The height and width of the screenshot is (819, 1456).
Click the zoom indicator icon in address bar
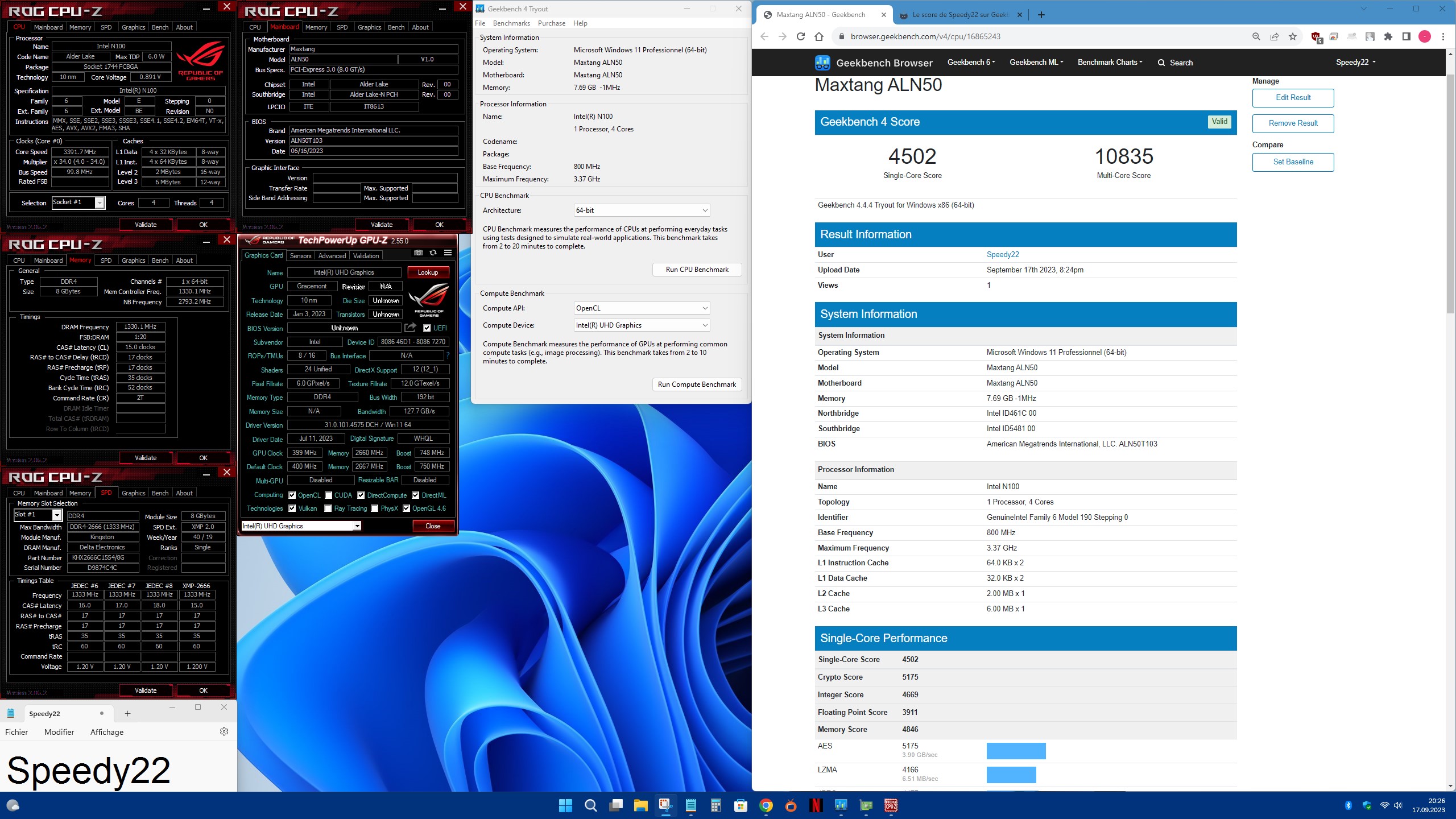tap(1256, 36)
